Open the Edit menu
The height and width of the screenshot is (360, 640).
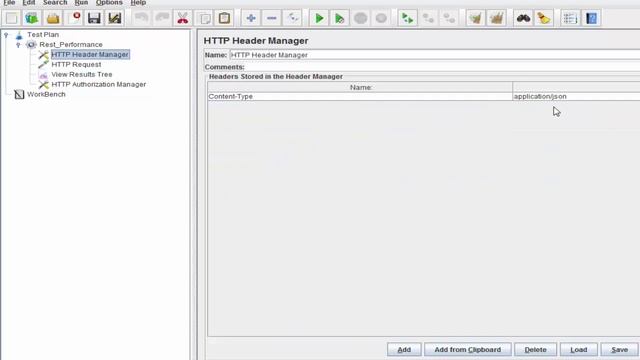coord(29,3)
